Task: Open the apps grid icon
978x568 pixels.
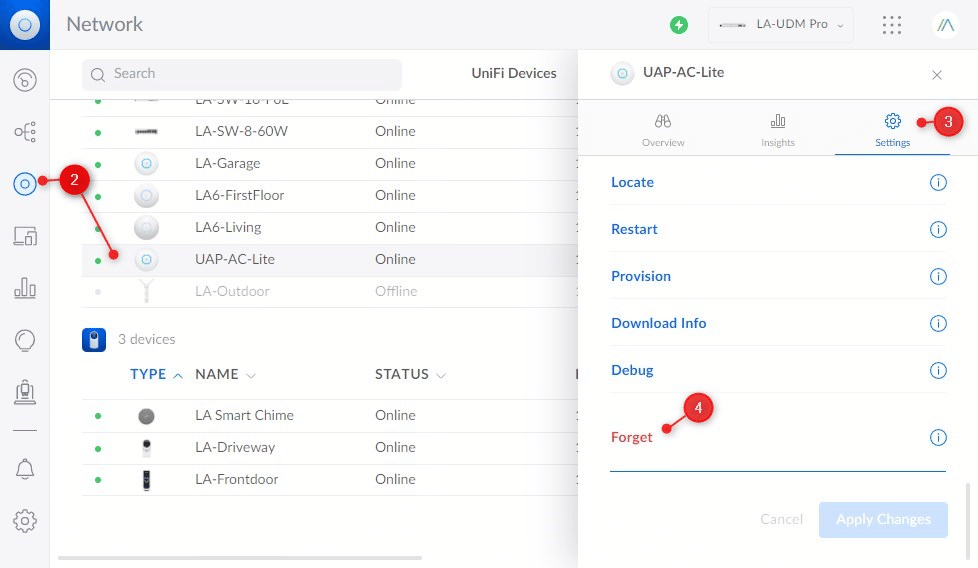Action: pos(892,25)
